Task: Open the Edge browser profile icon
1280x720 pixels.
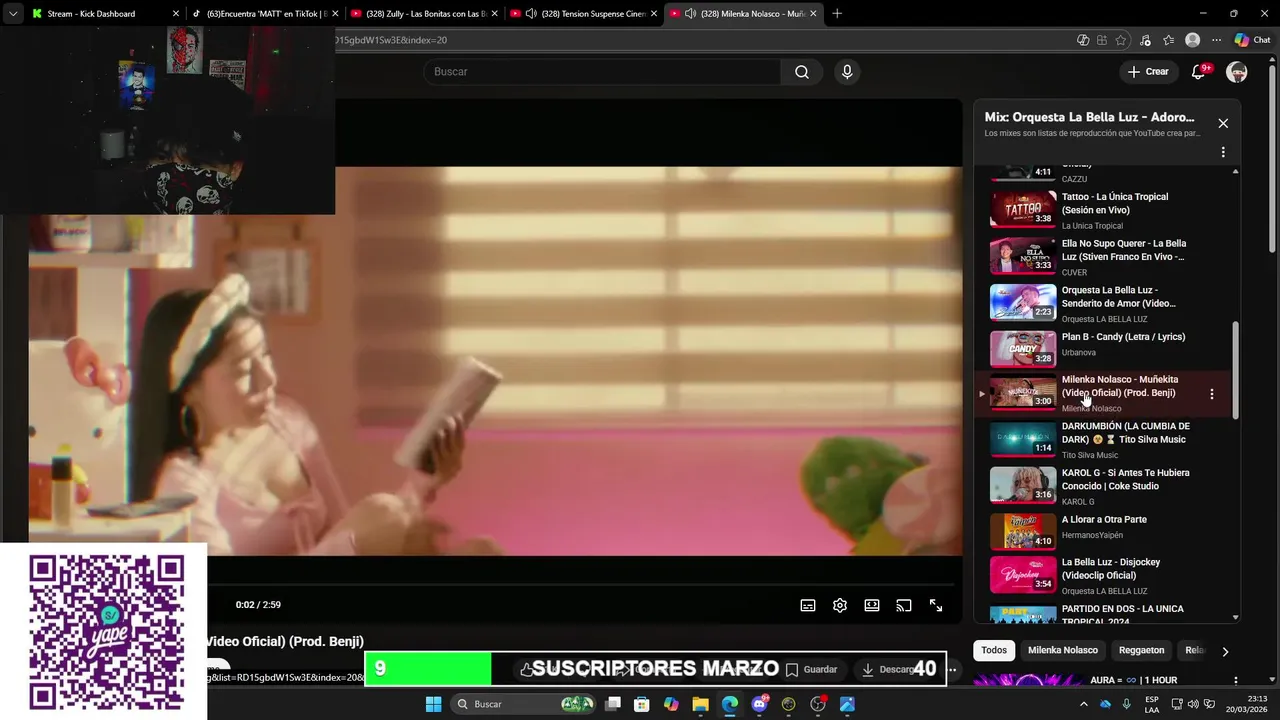Action: (x=1192, y=40)
